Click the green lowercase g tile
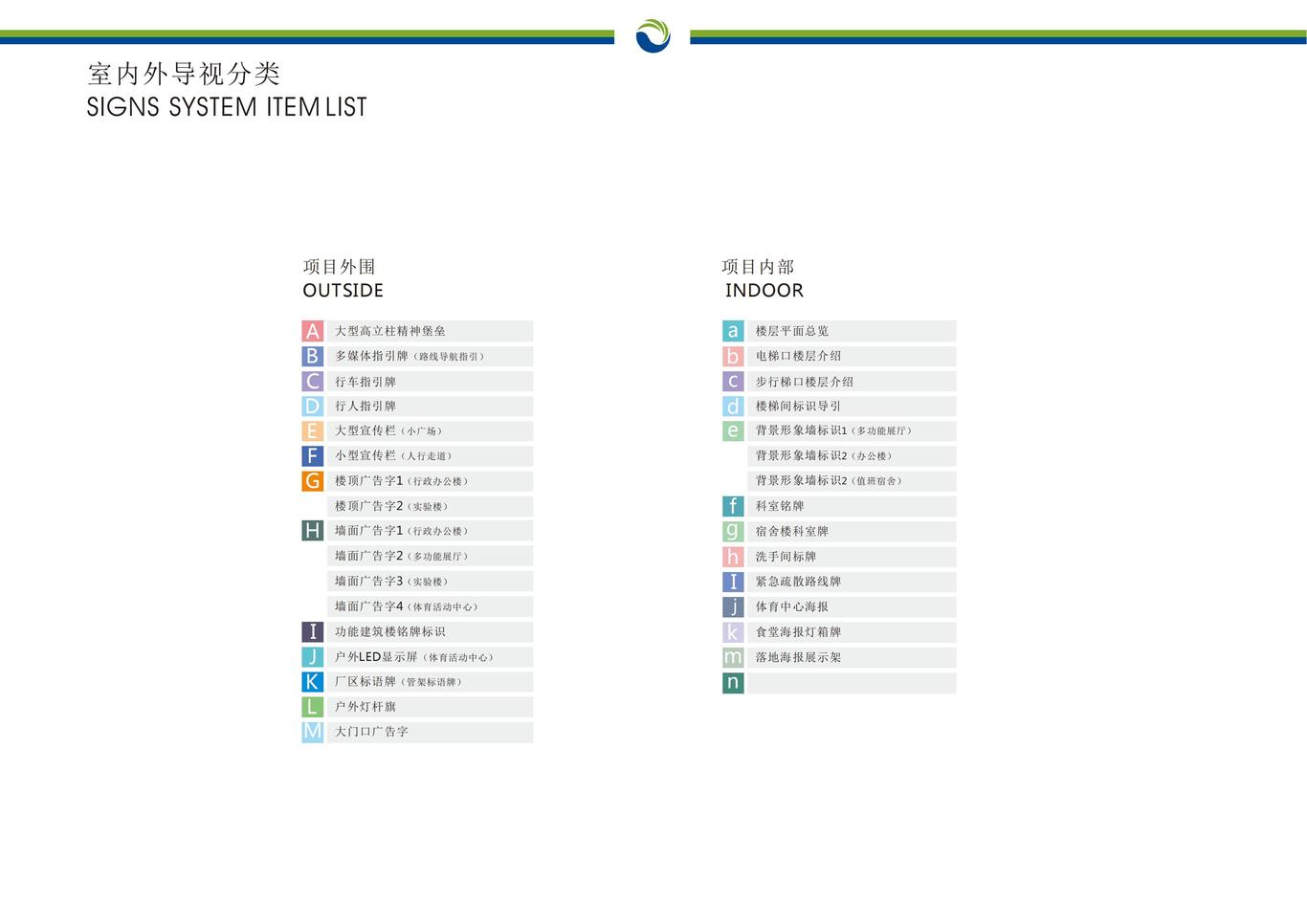The height and width of the screenshot is (924, 1307). (733, 530)
